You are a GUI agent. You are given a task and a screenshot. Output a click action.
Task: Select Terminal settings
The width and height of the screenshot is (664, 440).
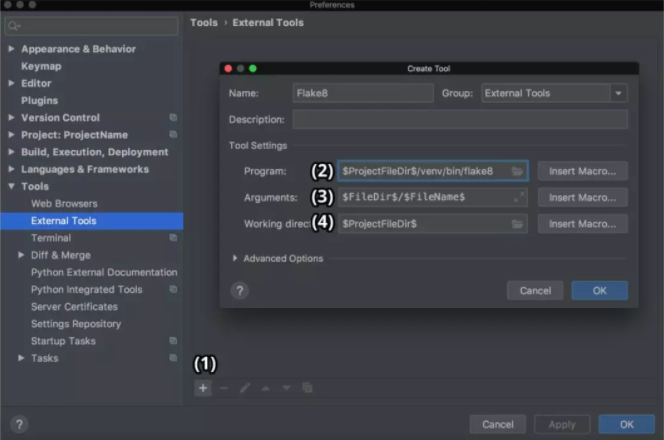click(x=51, y=238)
